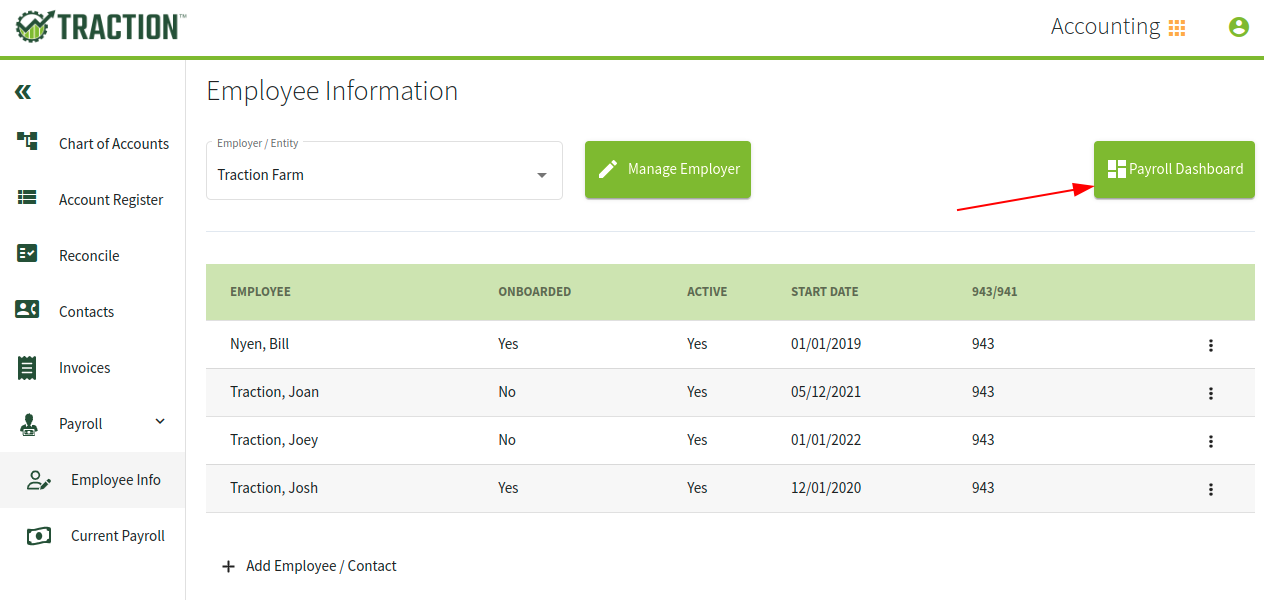The width and height of the screenshot is (1264, 600).
Task: Navigate to Reconcile
Action: (x=89, y=256)
